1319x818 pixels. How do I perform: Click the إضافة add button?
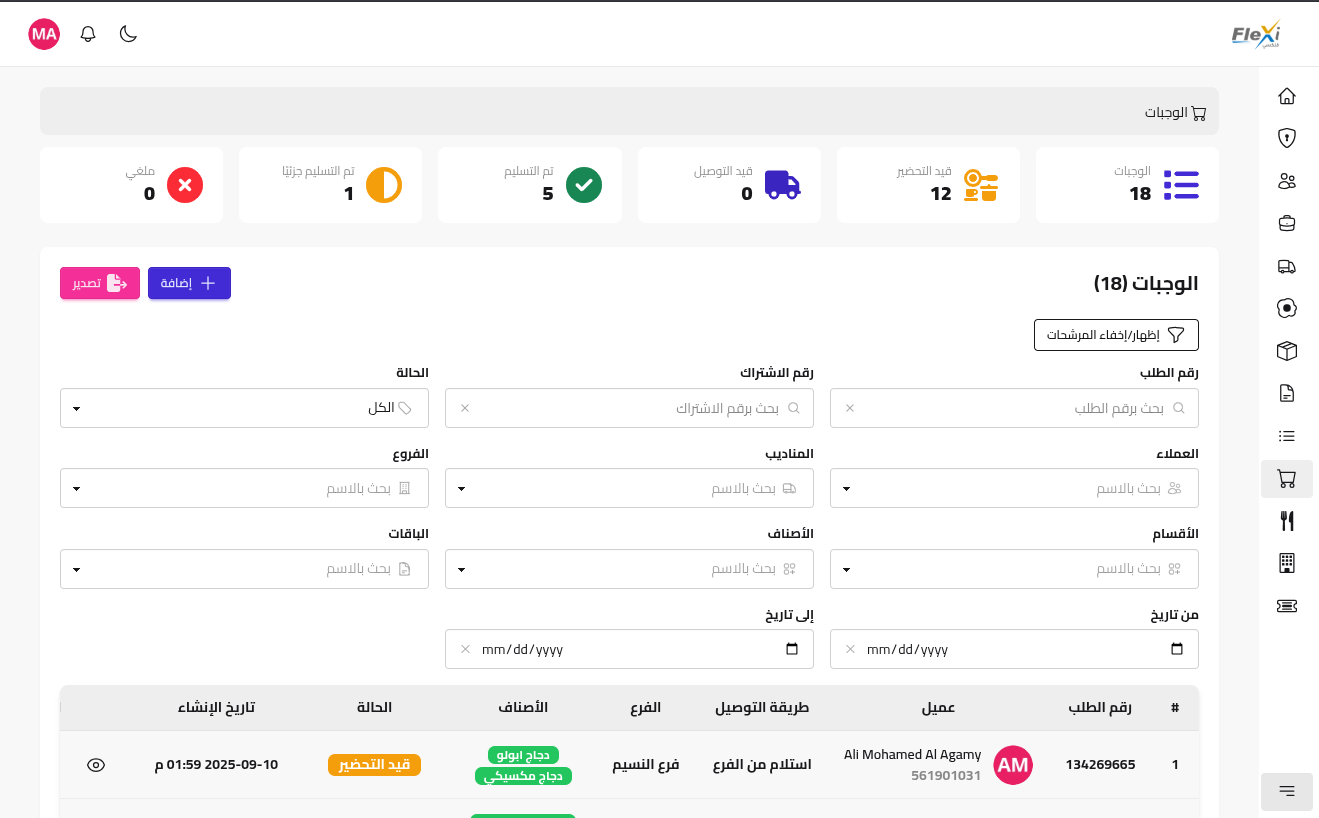(189, 283)
